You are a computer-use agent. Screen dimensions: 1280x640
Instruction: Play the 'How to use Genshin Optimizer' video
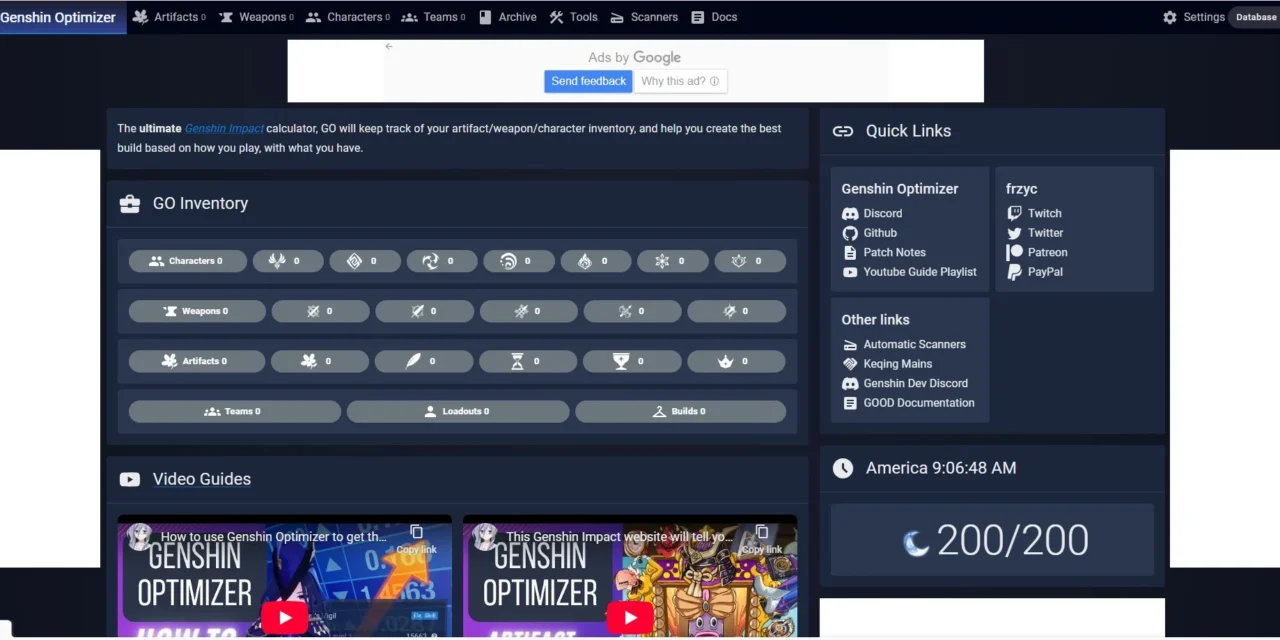285,617
